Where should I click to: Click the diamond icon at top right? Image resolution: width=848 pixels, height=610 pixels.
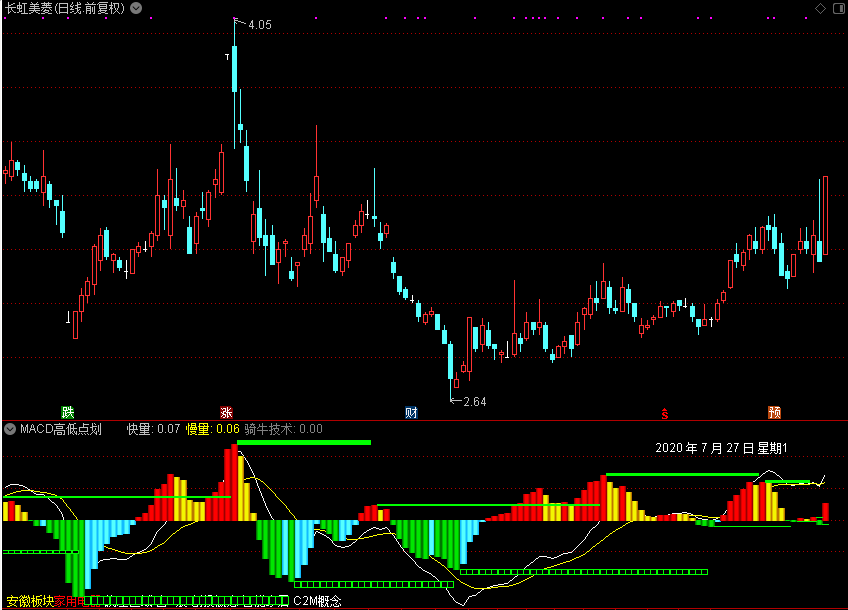(x=820, y=8)
